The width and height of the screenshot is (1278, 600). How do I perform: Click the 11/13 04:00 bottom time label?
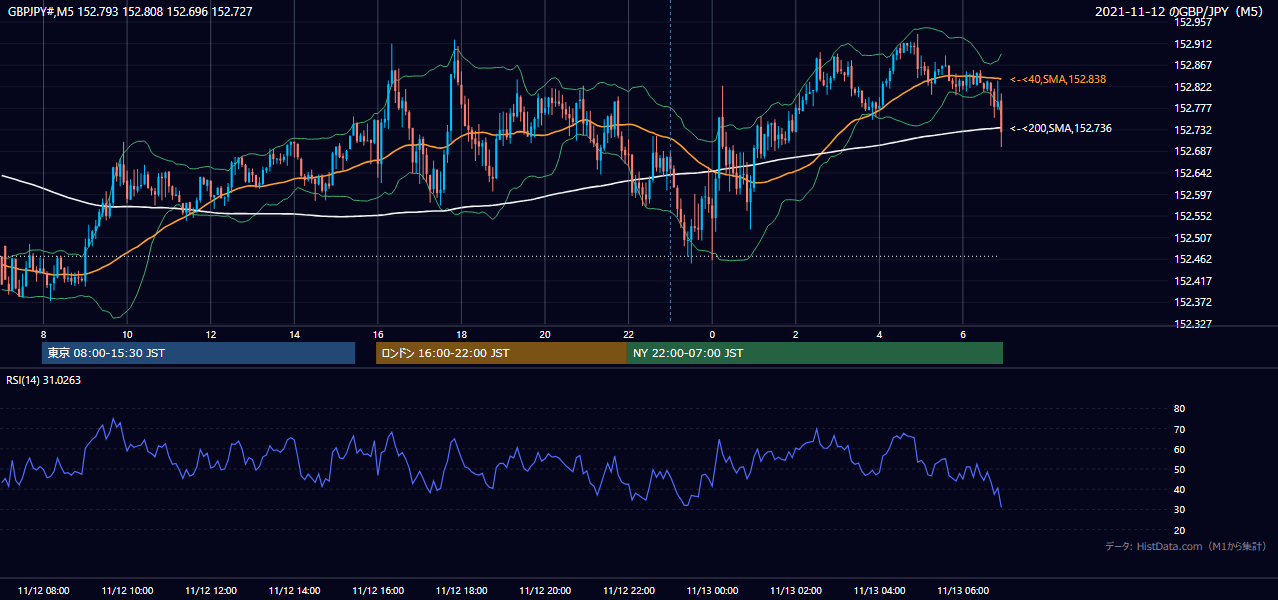(879, 591)
